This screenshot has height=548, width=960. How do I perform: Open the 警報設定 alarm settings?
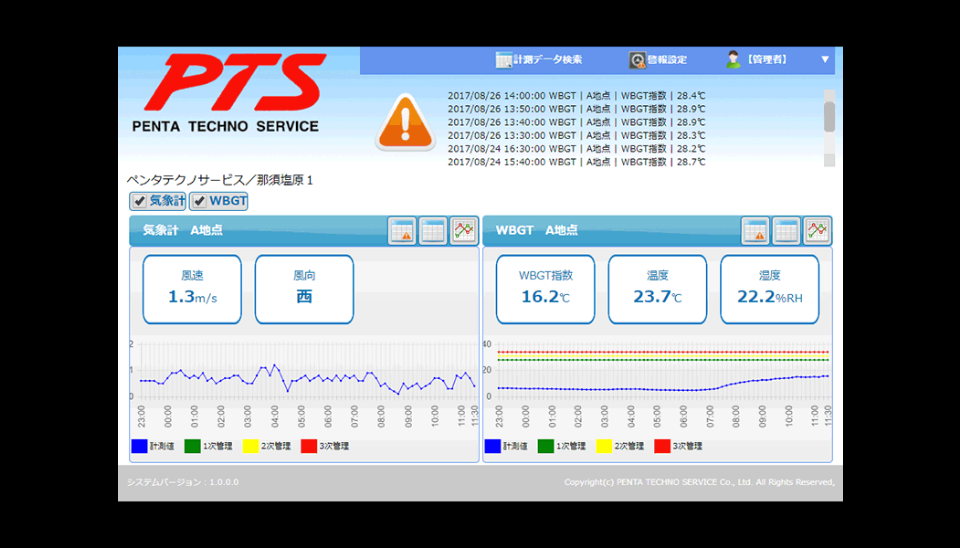pyautogui.click(x=658, y=60)
